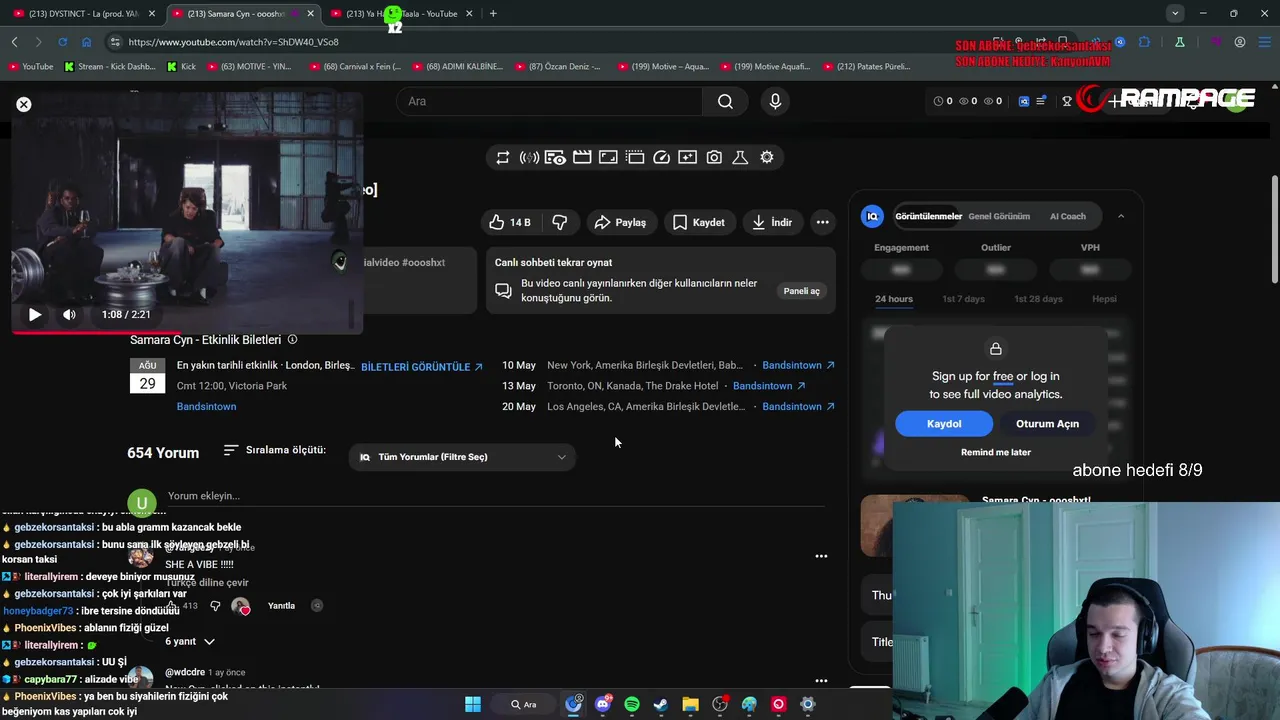Click the volume boost lightning icon
Screen dimensions: 1280x720
coord(529,157)
